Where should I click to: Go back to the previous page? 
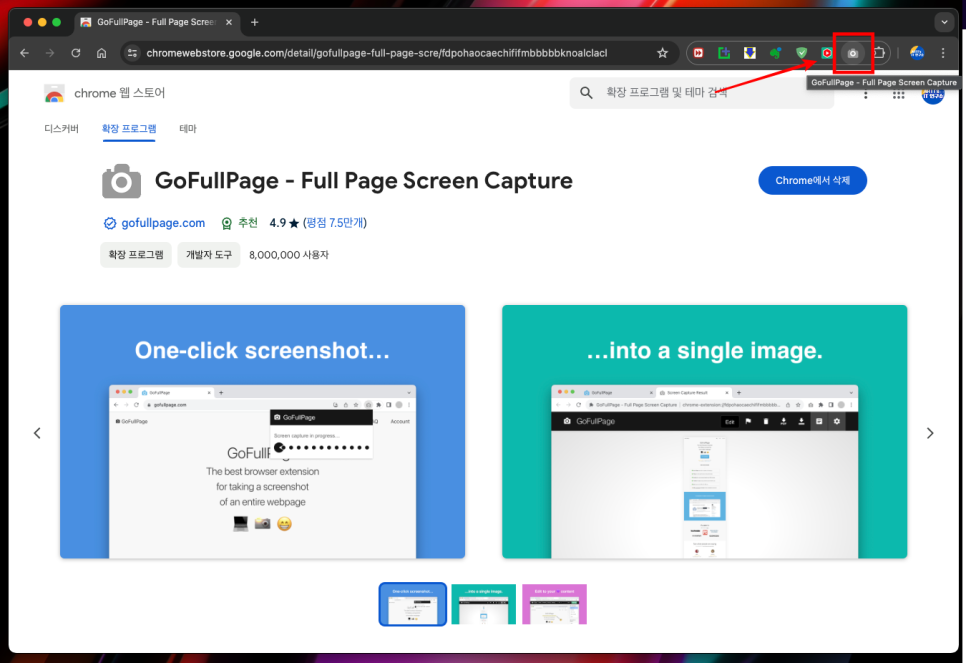coord(25,53)
